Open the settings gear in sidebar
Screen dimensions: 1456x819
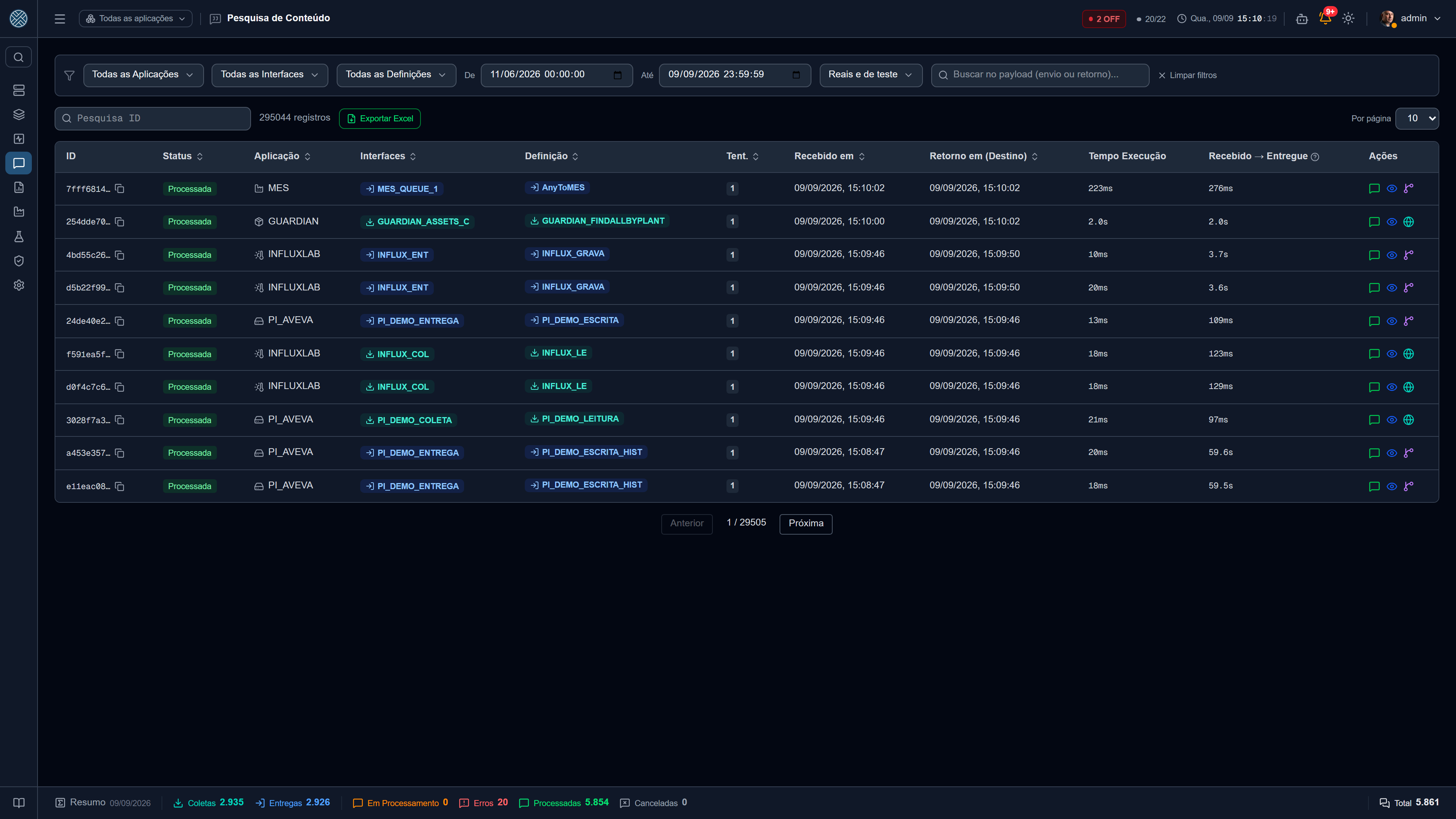[x=19, y=285]
